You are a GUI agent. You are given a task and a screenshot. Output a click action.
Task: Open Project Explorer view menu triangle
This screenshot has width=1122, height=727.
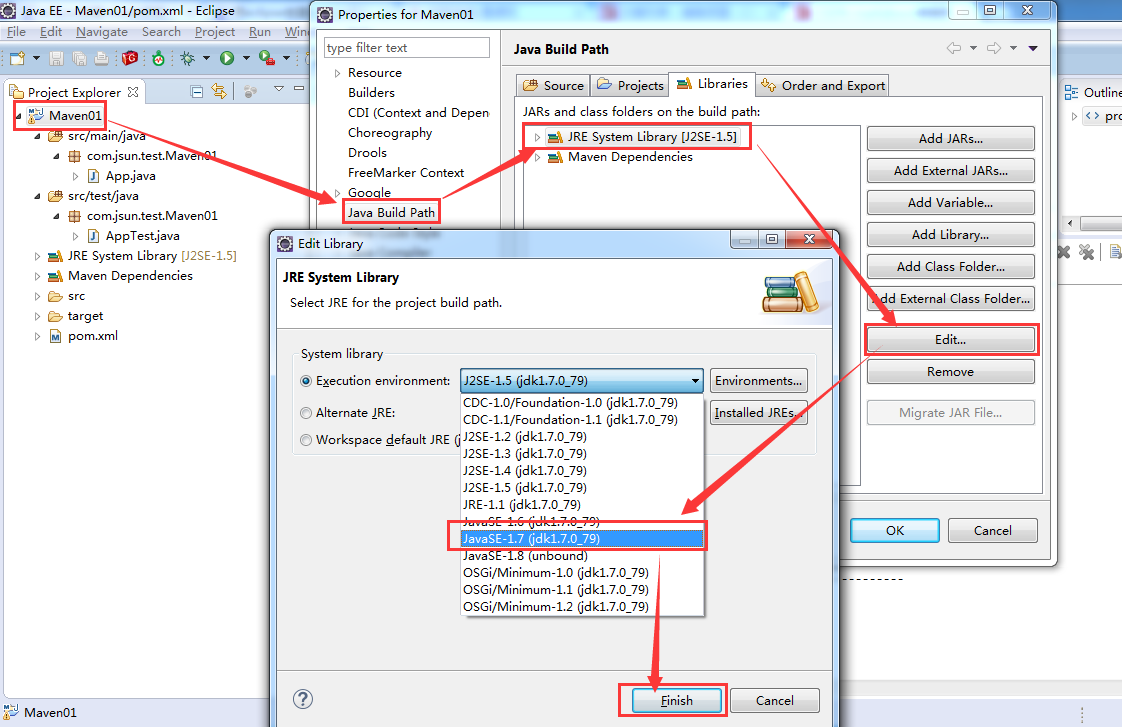(278, 89)
